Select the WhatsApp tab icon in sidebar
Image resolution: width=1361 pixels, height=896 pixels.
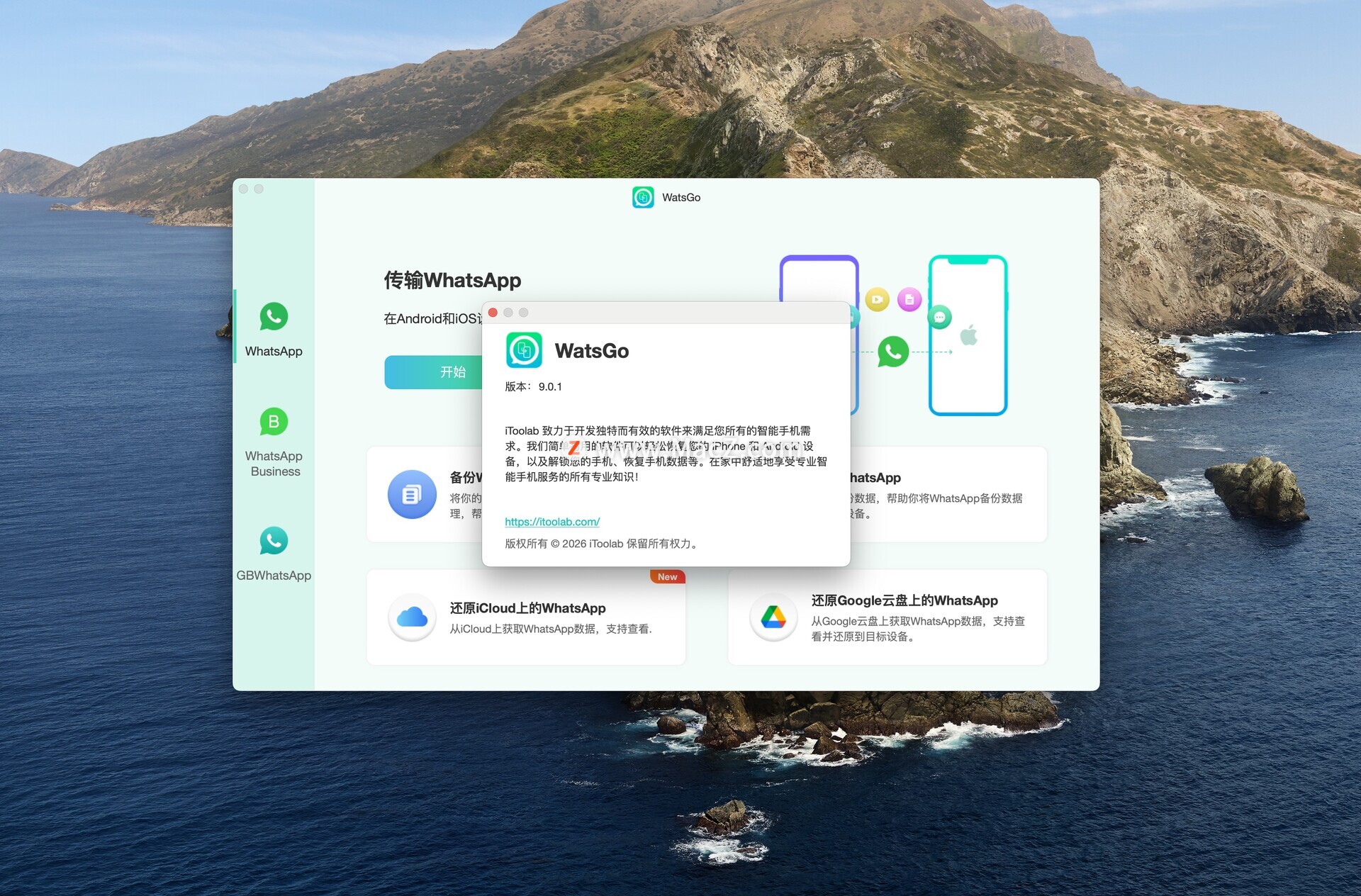[x=274, y=316]
